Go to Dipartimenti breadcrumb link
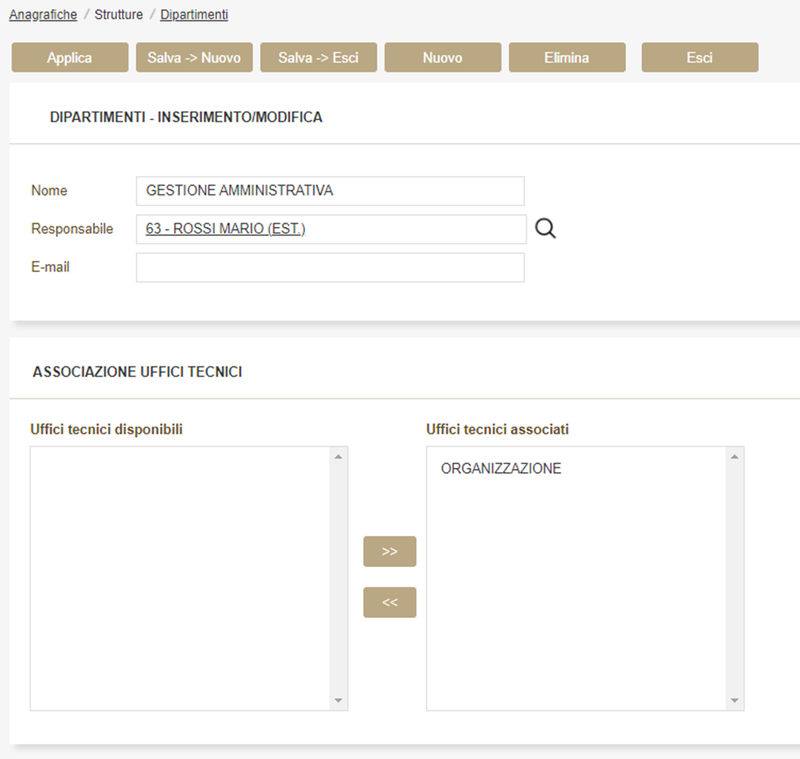Viewport: 800px width, 759px height. [x=194, y=15]
